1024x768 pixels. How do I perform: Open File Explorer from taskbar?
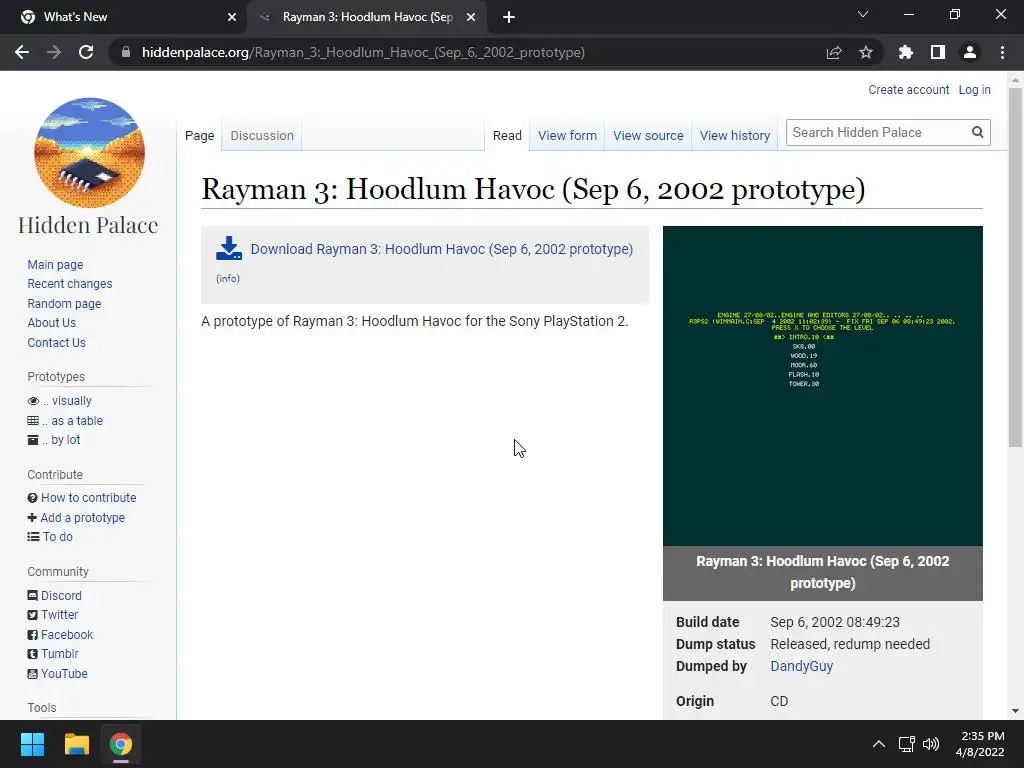click(x=76, y=744)
